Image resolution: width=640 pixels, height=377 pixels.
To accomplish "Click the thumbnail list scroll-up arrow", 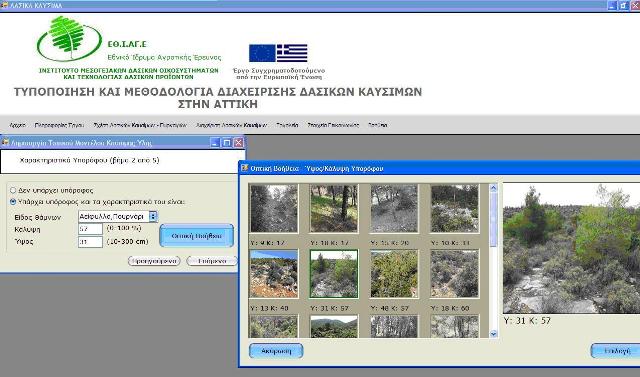I will point(493,188).
